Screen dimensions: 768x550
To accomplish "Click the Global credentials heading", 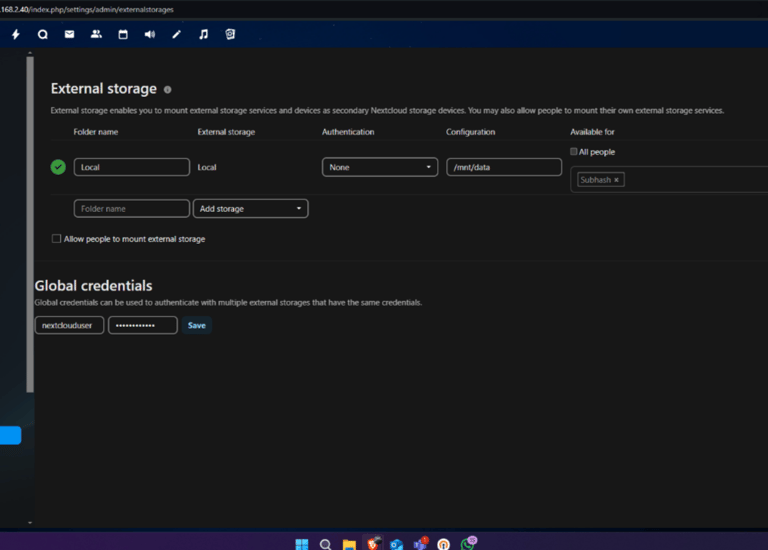I will (94, 286).
